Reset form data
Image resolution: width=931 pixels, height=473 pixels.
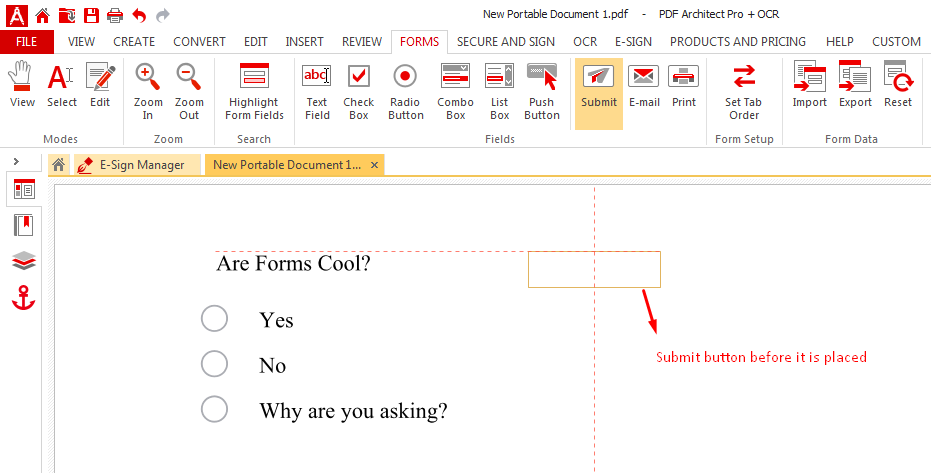point(898,85)
